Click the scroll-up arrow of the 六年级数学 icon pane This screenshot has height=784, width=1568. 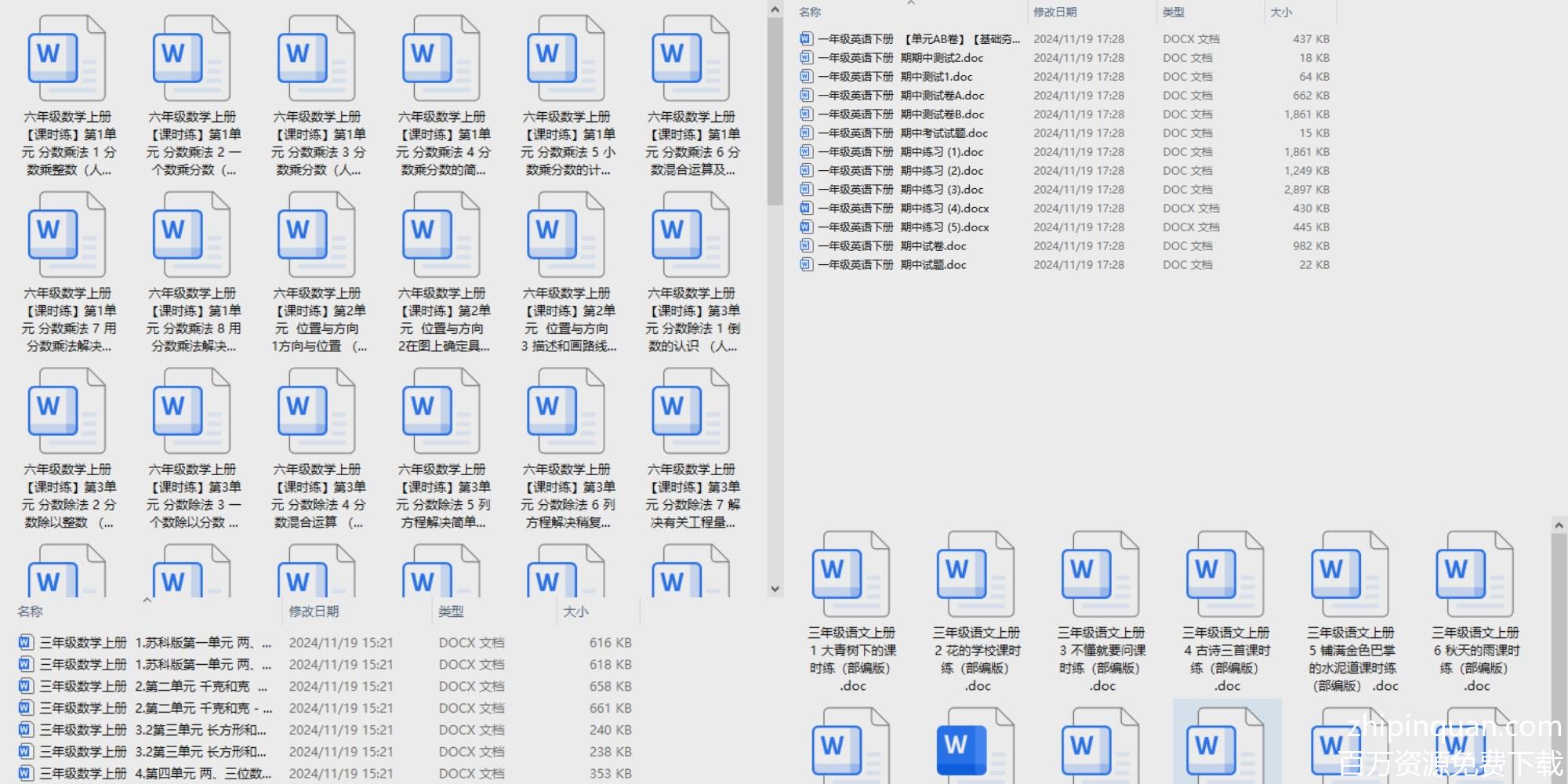pyautogui.click(x=775, y=9)
